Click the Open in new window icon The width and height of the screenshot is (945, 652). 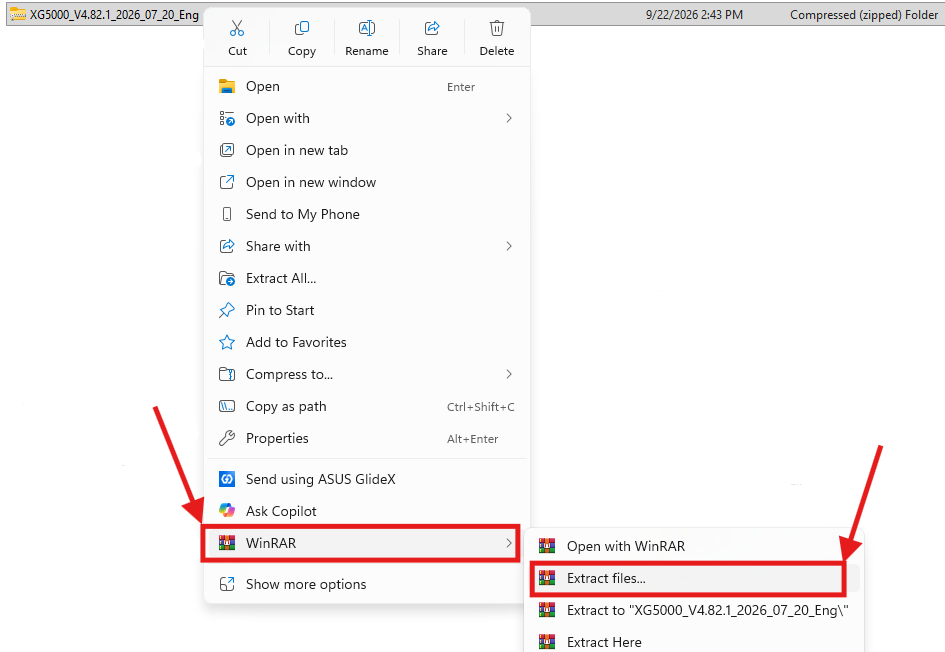227,182
